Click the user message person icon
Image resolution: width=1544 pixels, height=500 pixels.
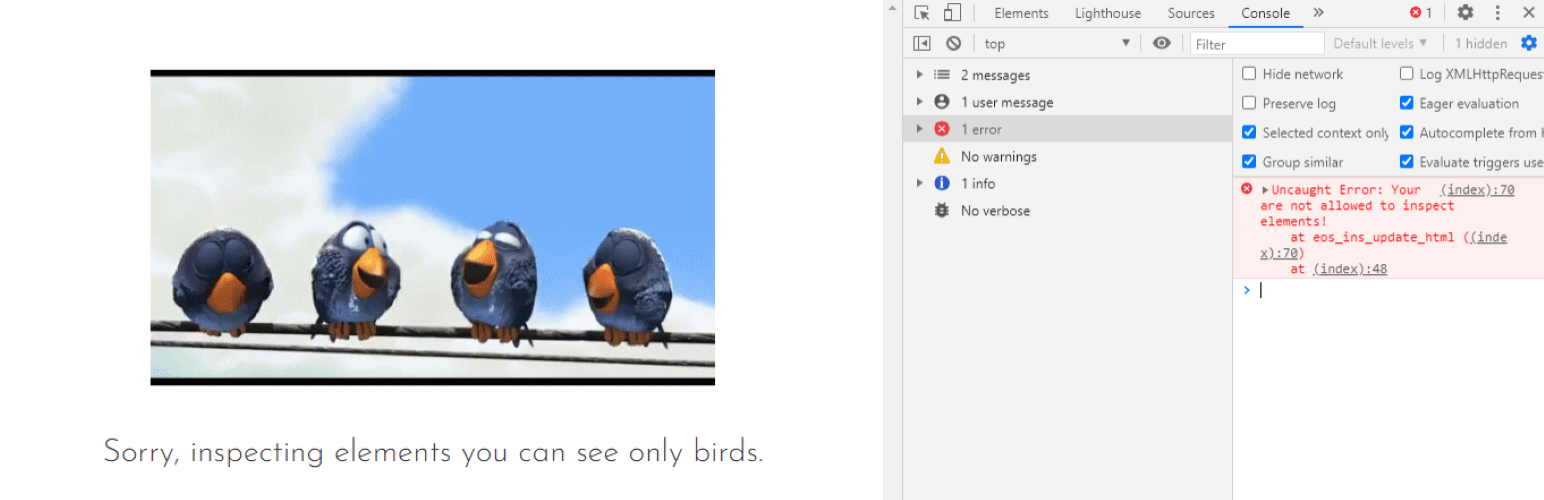click(941, 102)
